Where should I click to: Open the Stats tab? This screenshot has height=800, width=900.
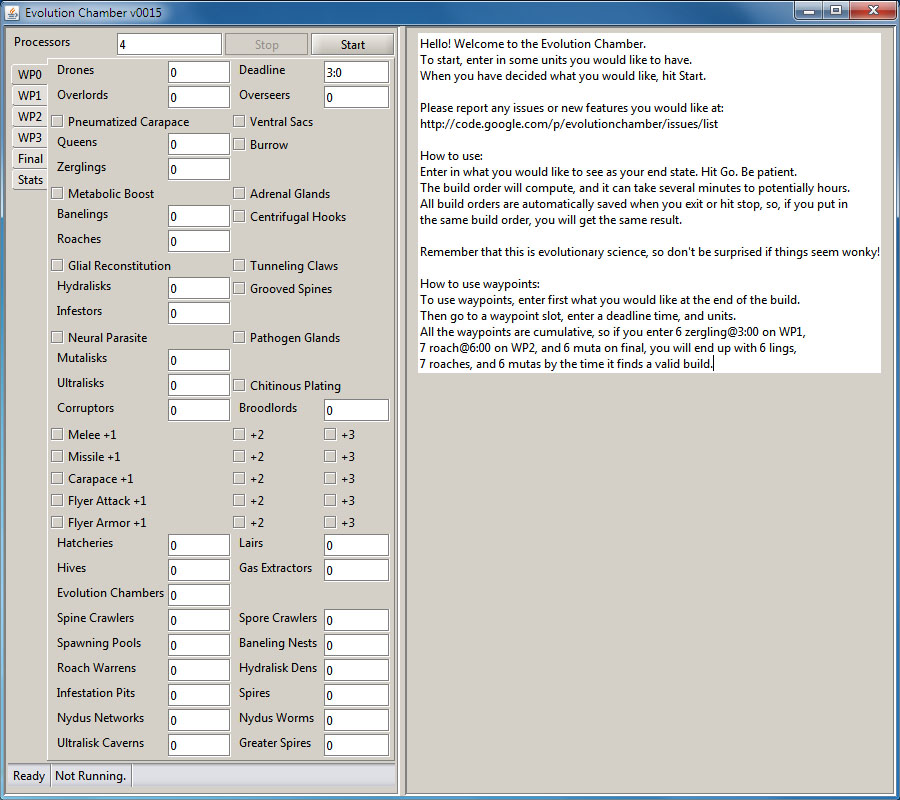pos(29,179)
